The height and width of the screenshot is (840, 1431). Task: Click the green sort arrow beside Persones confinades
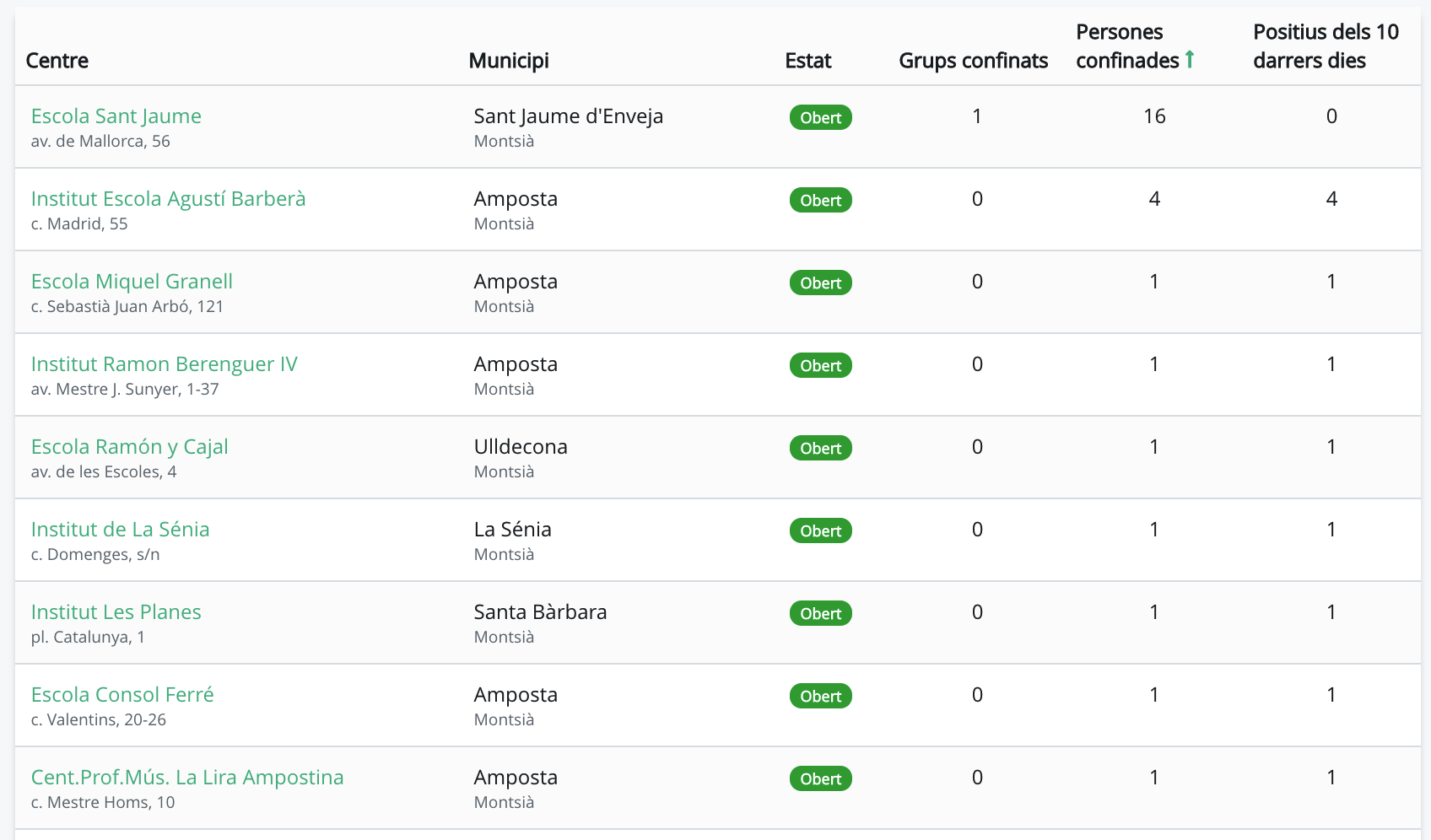coord(1190,59)
